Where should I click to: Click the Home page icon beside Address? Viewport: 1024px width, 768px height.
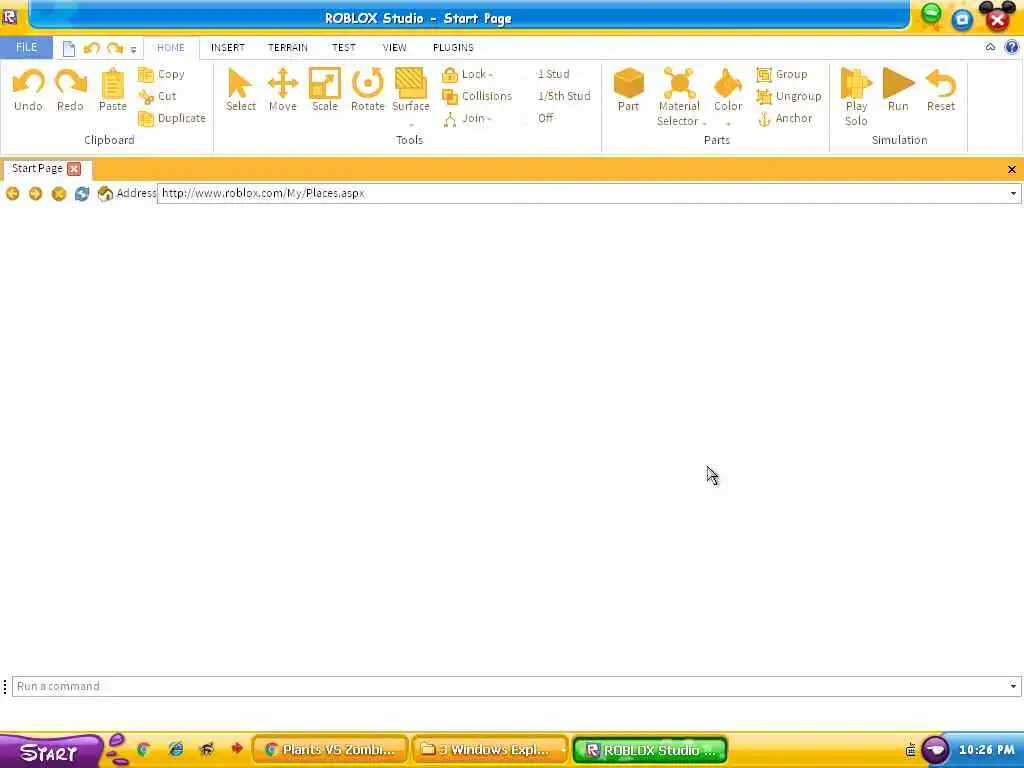104,194
